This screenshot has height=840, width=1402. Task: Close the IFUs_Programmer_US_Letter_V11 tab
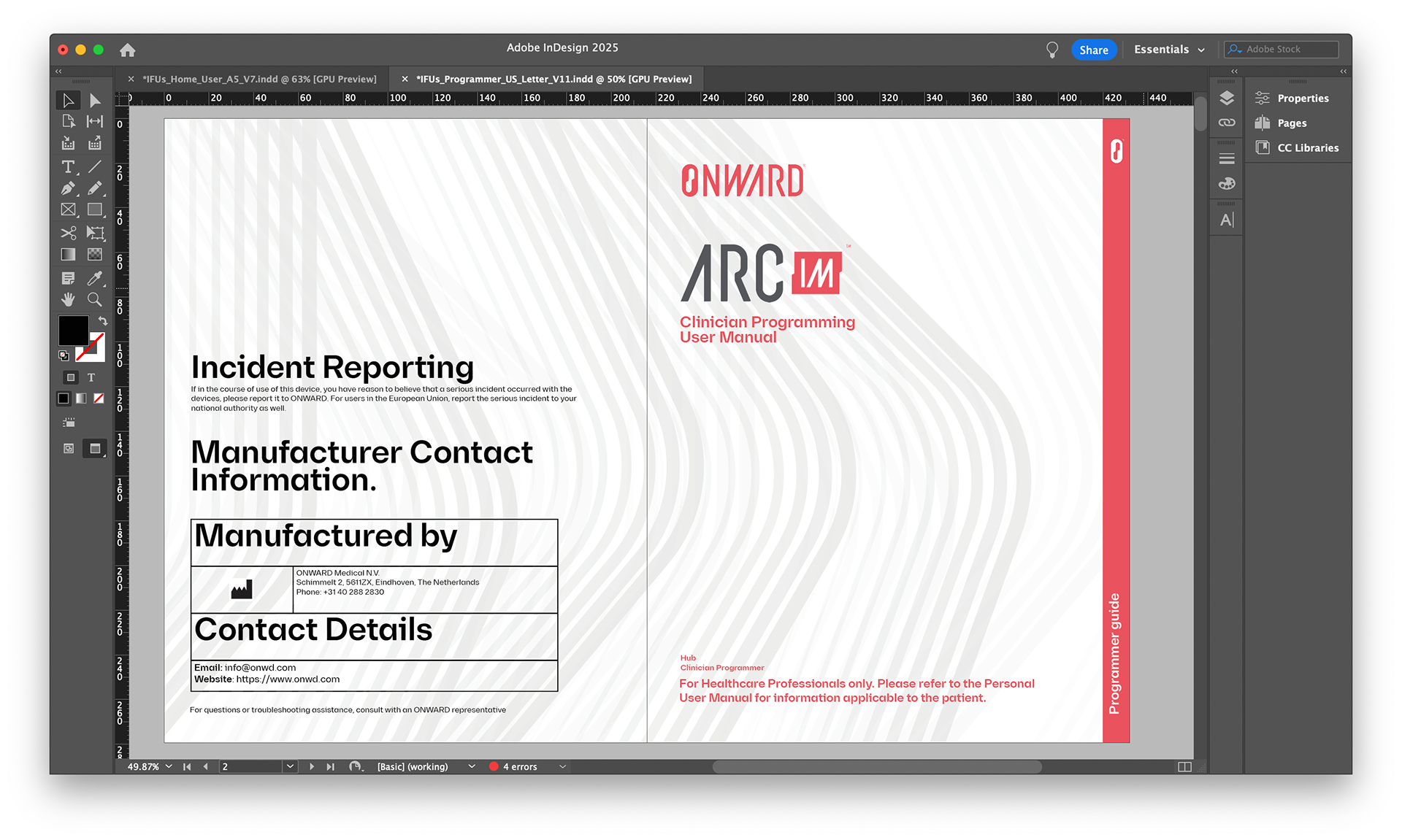pyautogui.click(x=405, y=79)
